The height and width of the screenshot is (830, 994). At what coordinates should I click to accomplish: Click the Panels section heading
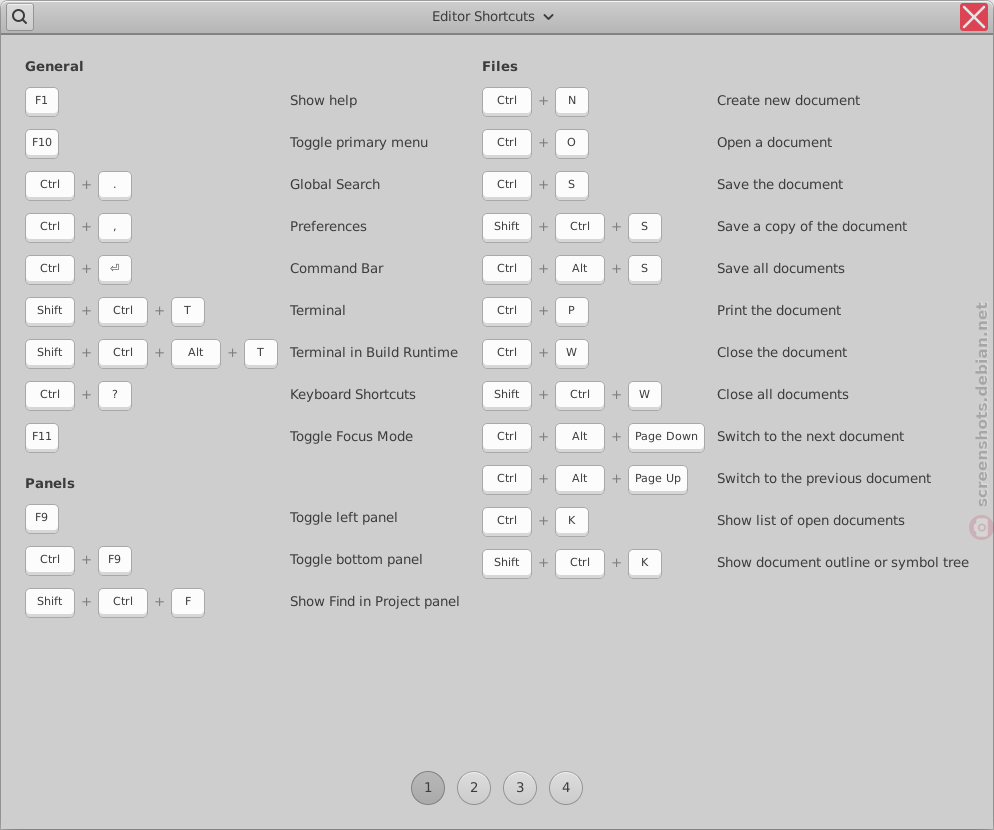pyautogui.click(x=49, y=483)
